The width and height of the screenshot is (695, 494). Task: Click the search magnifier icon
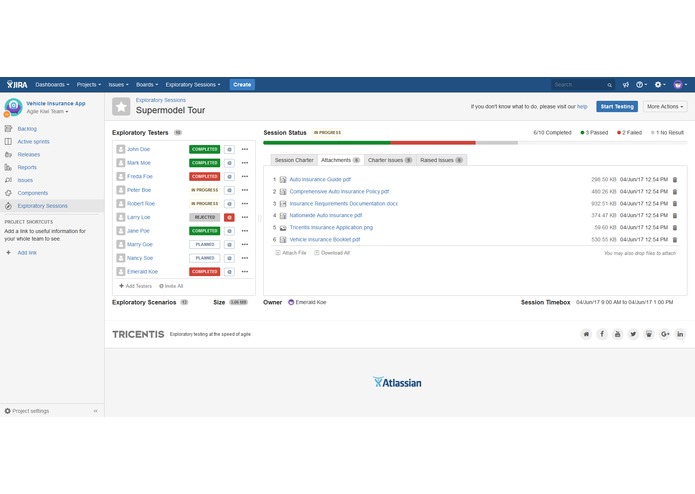[609, 85]
